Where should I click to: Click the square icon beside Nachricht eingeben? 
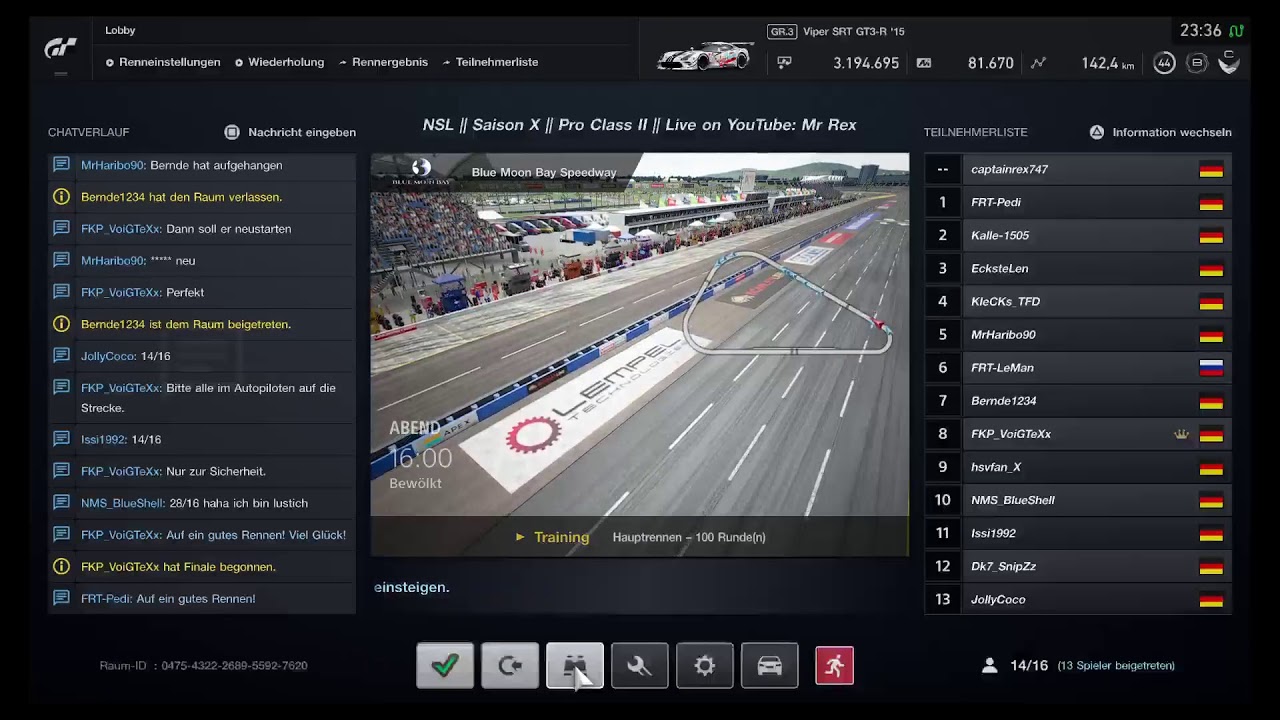point(232,132)
